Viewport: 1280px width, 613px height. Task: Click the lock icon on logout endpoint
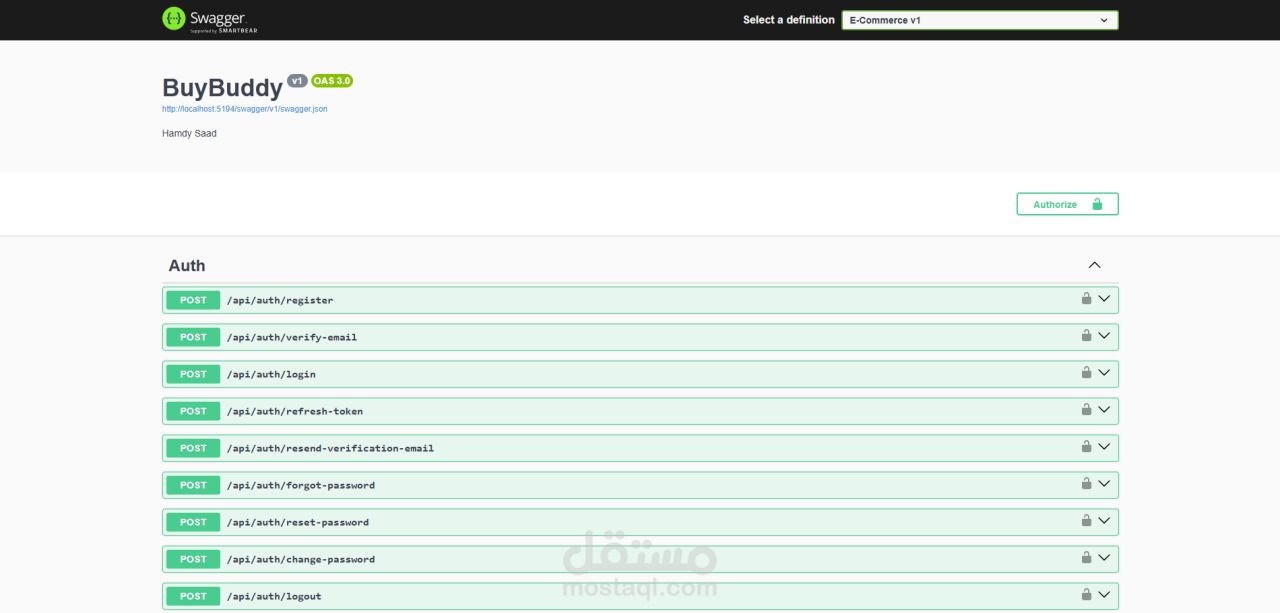click(1086, 594)
